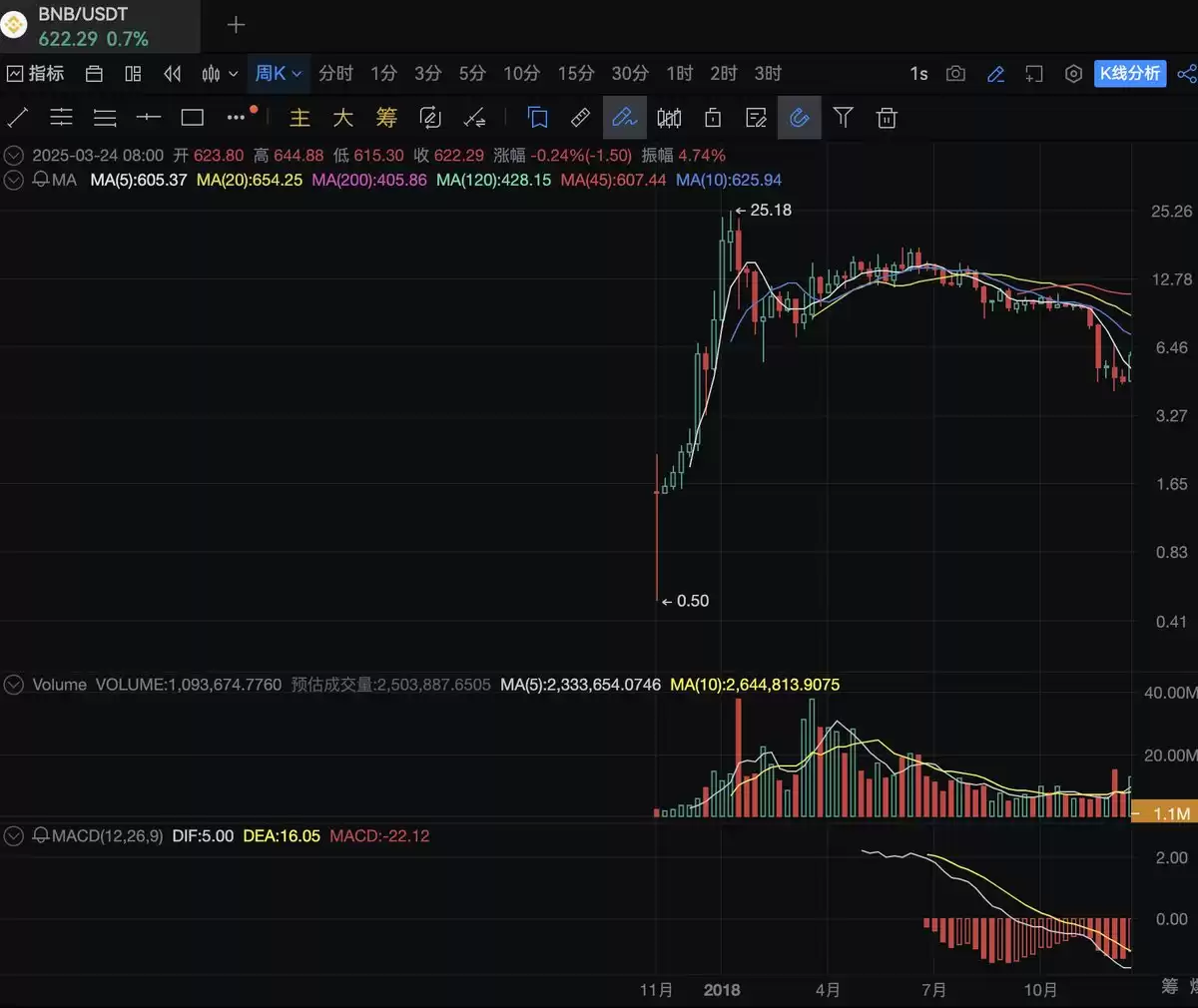Screen dimensions: 1198x1008
Task: Open the candlestick chart style dropdown
Action: [x=220, y=74]
